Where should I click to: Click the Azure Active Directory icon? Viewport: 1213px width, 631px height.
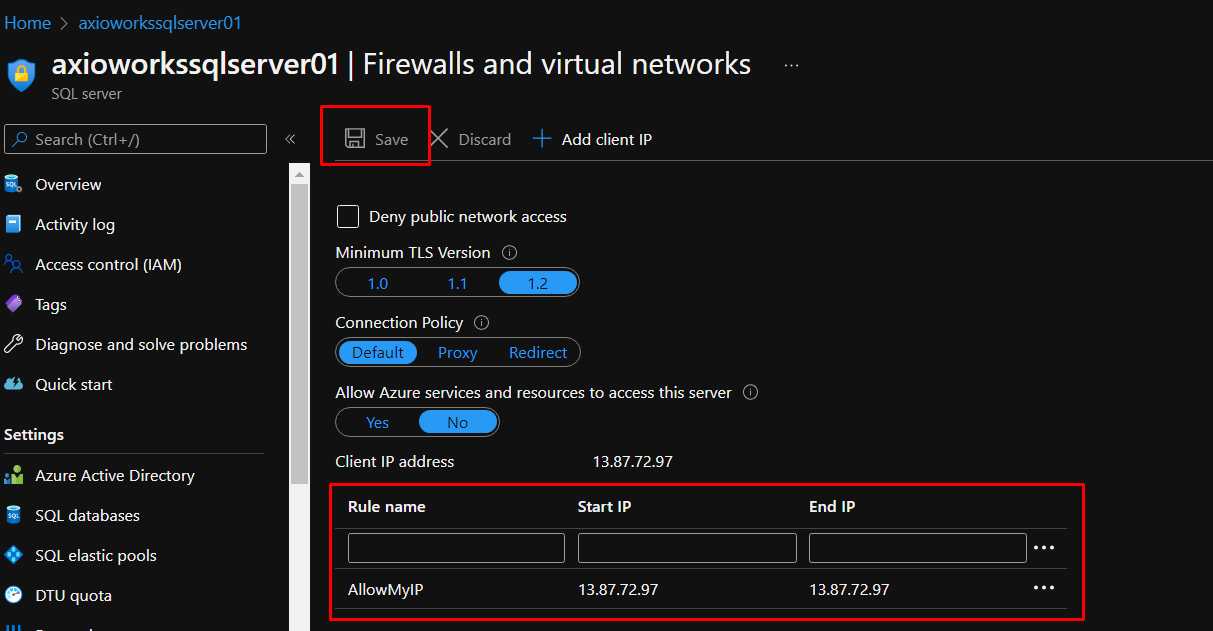(14, 475)
